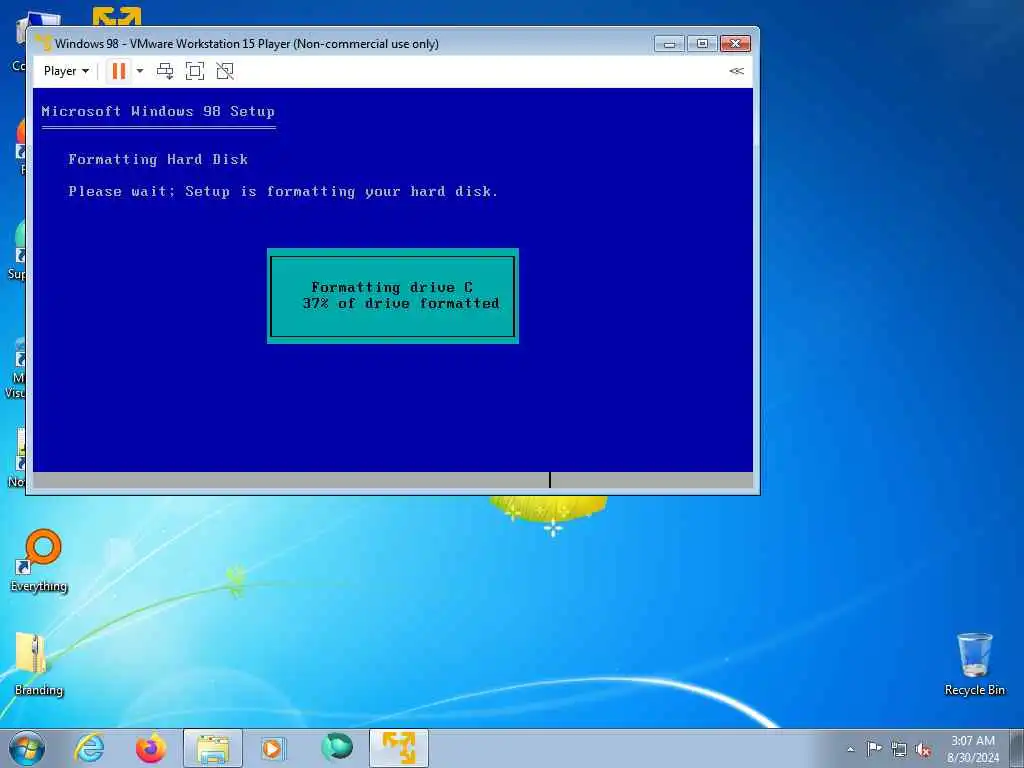Open Action Center flag icon
1024x768 pixels.
point(874,748)
